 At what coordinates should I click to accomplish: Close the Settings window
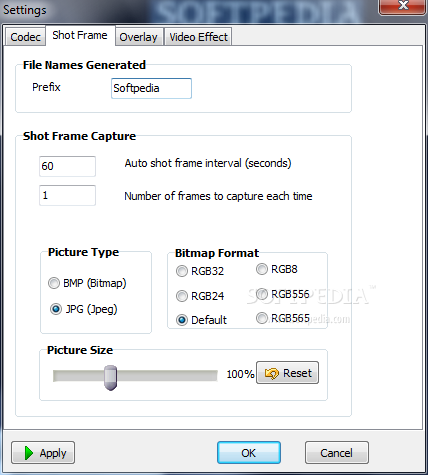tap(403, 6)
